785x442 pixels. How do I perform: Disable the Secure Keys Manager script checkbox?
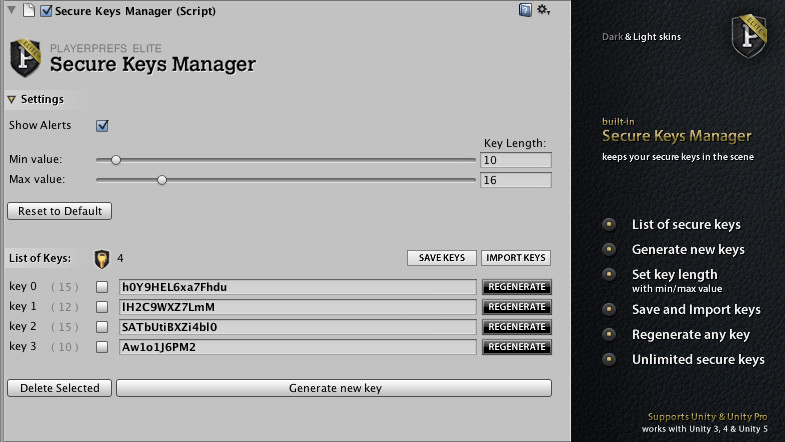click(46, 11)
